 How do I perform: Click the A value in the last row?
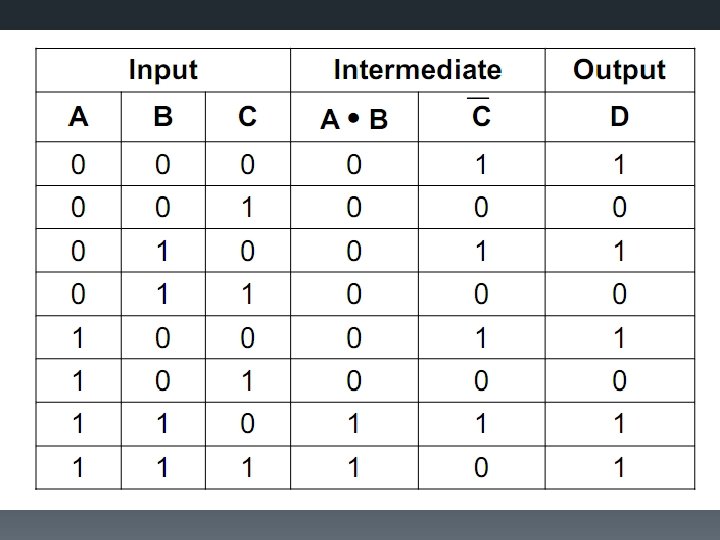(x=78, y=467)
